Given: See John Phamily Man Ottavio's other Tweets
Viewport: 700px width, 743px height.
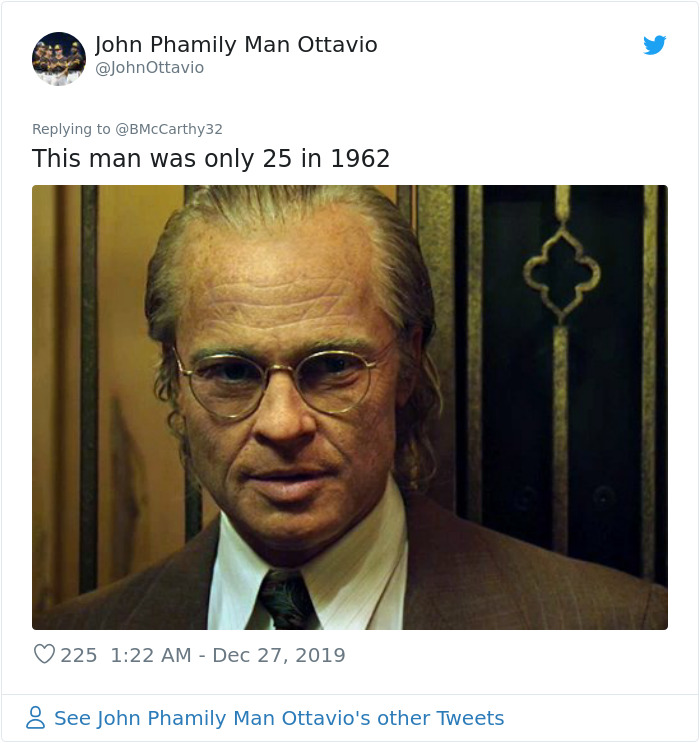Looking at the screenshot, I should click(x=279, y=718).
